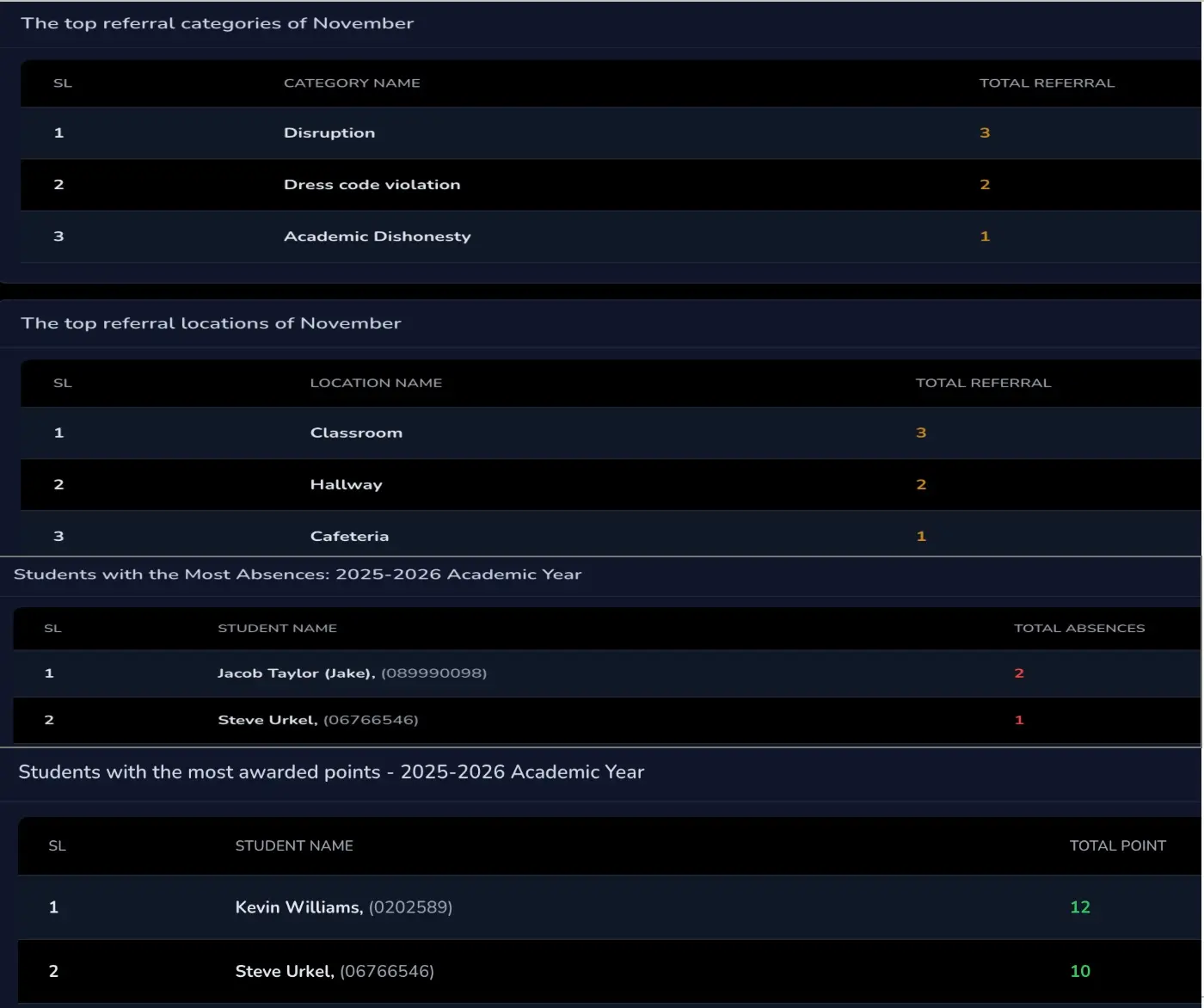Click the TOTAL POINT column header
The height and width of the screenshot is (1008, 1204).
[1117, 845]
